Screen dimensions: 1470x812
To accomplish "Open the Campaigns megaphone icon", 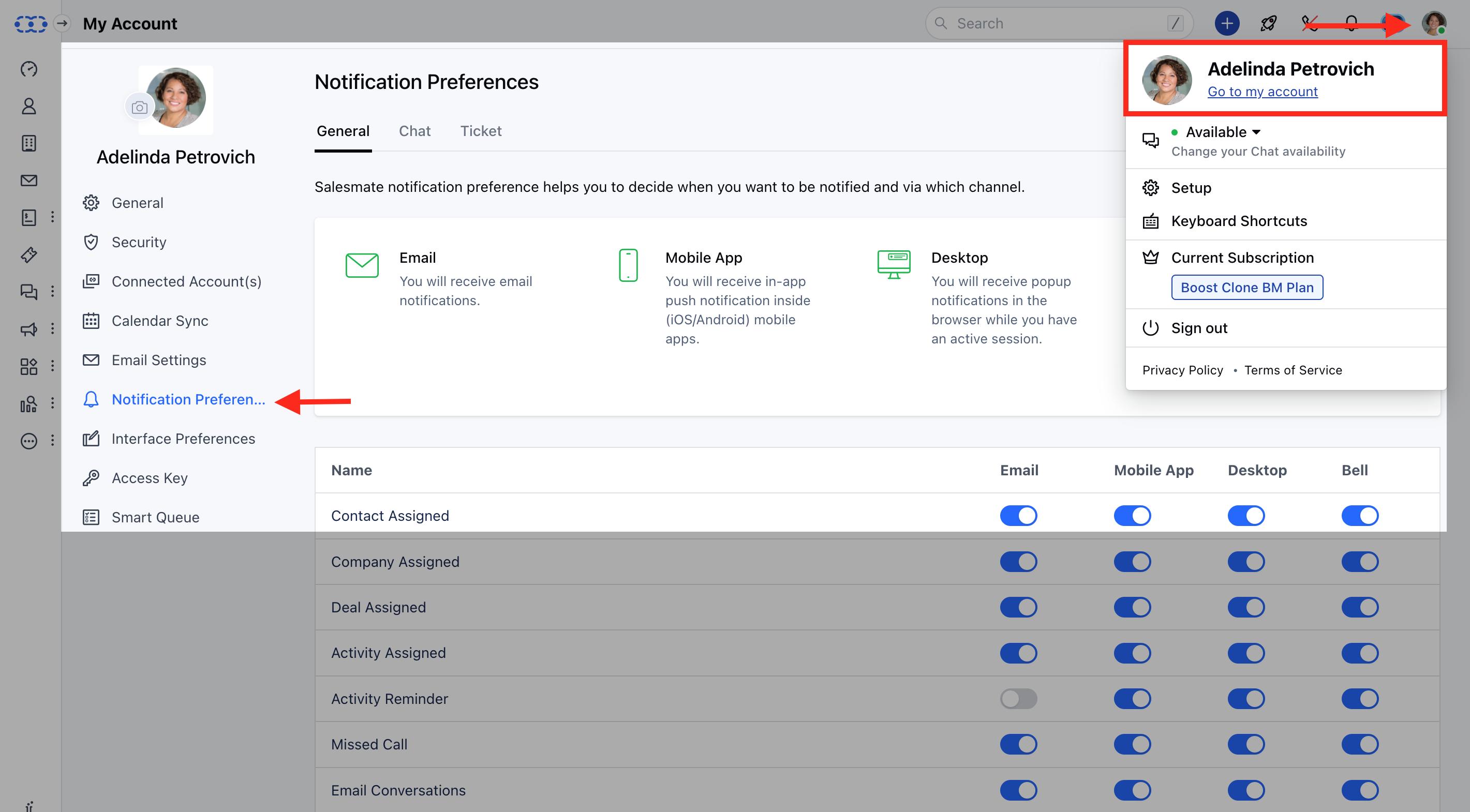I will click(29, 329).
